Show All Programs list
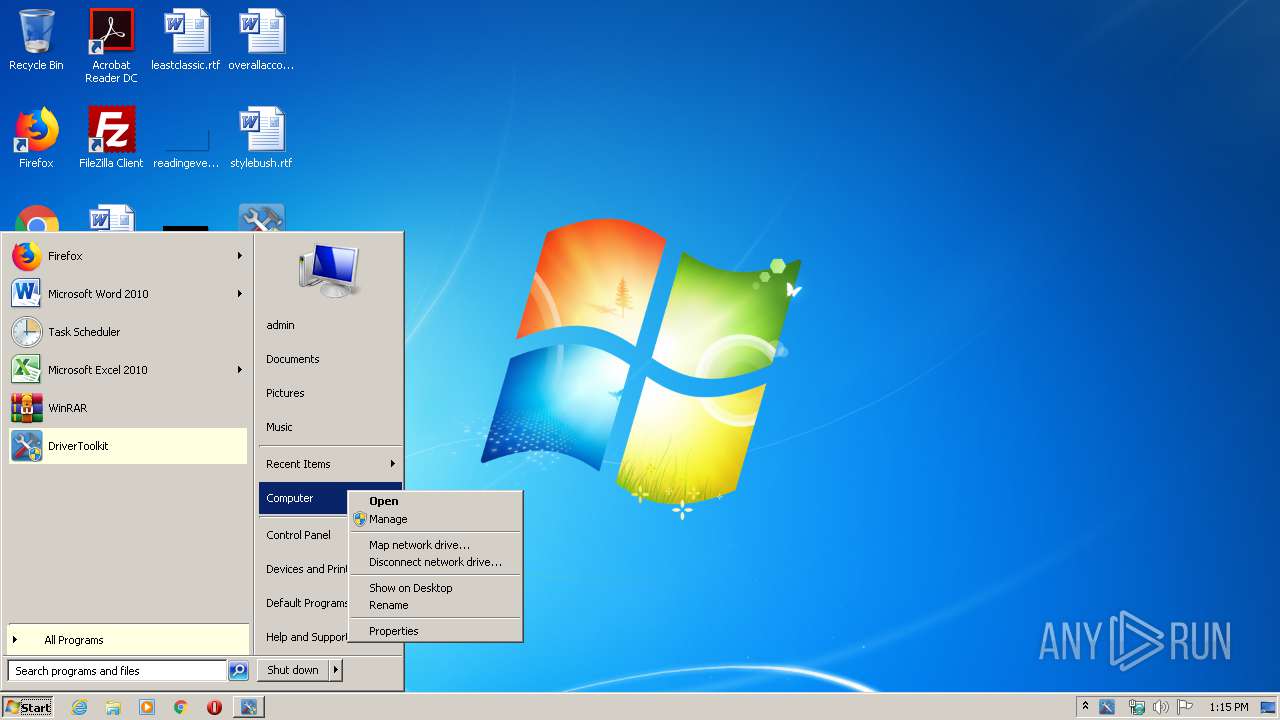Viewport: 1280px width, 720px height. (x=127, y=640)
